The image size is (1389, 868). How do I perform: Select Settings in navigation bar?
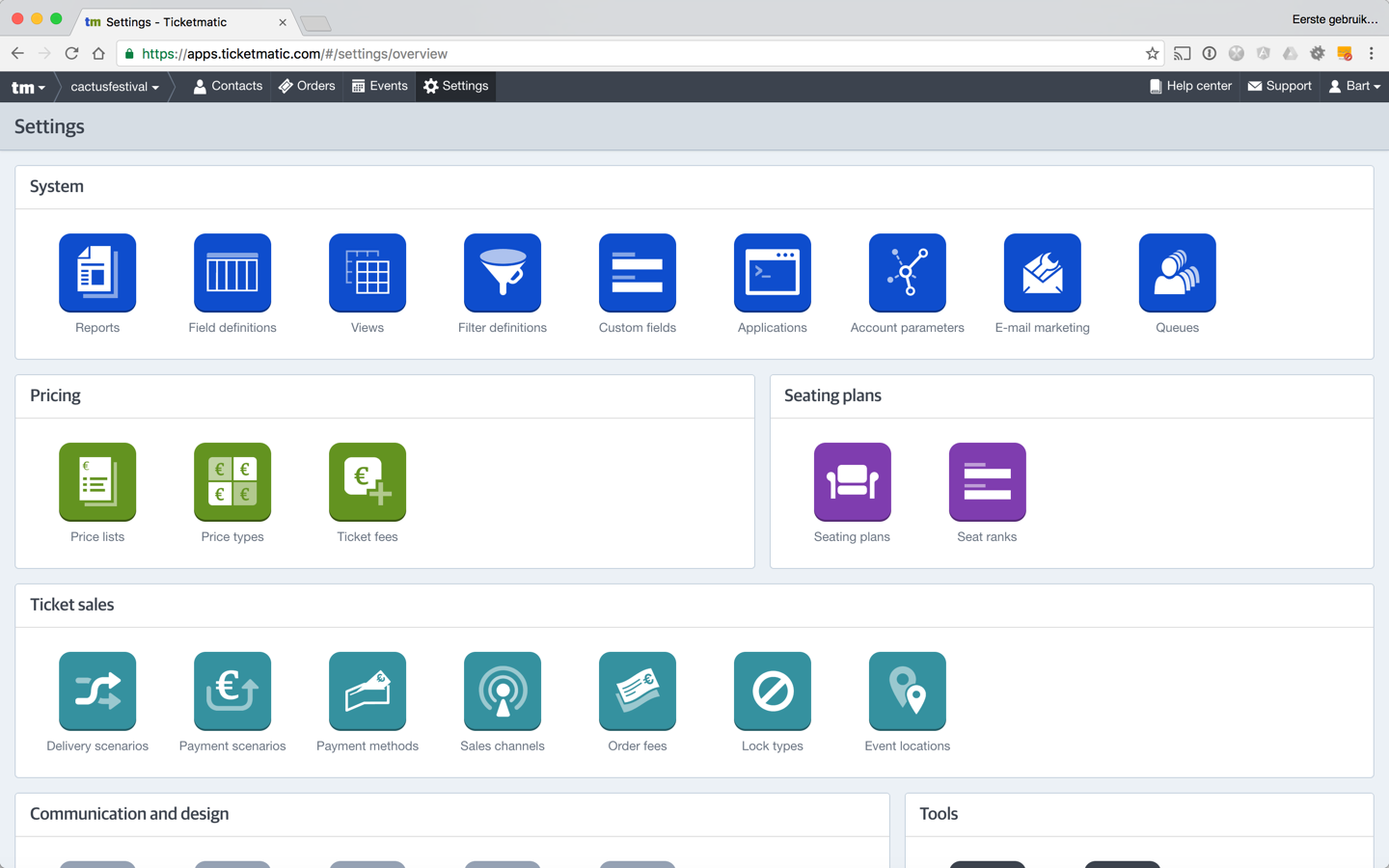click(456, 86)
